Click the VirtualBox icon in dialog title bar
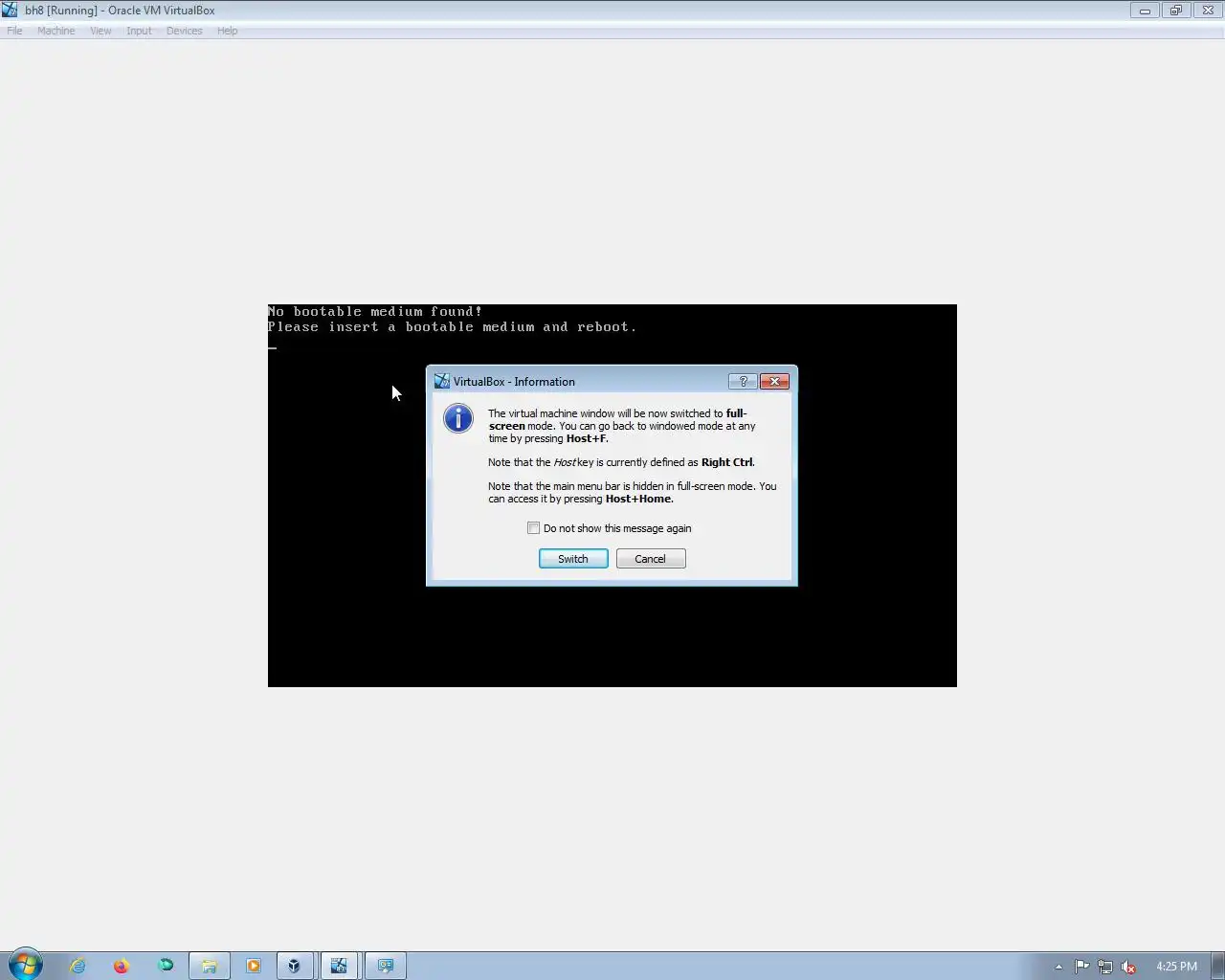The image size is (1225, 980). (442, 381)
